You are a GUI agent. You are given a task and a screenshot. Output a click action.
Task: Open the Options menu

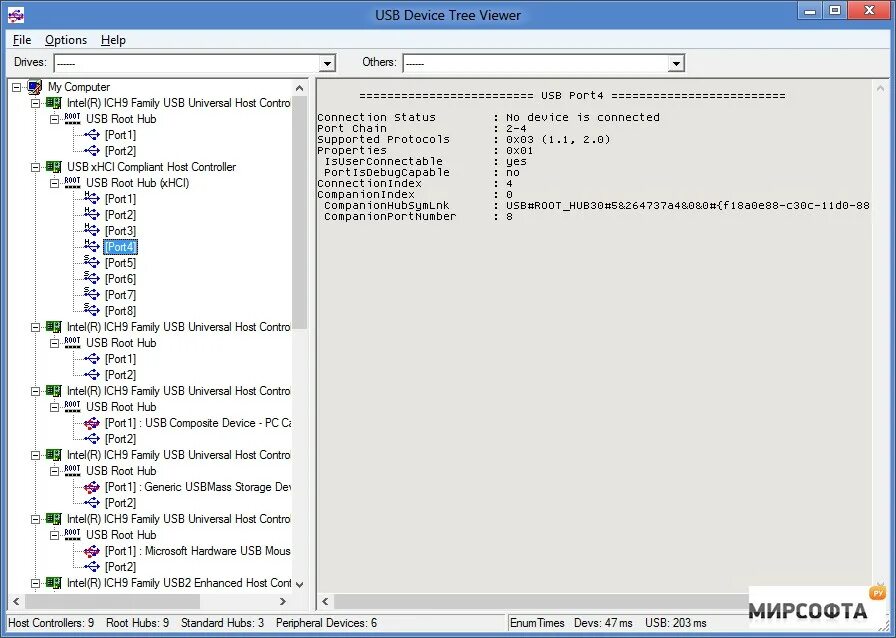[66, 40]
